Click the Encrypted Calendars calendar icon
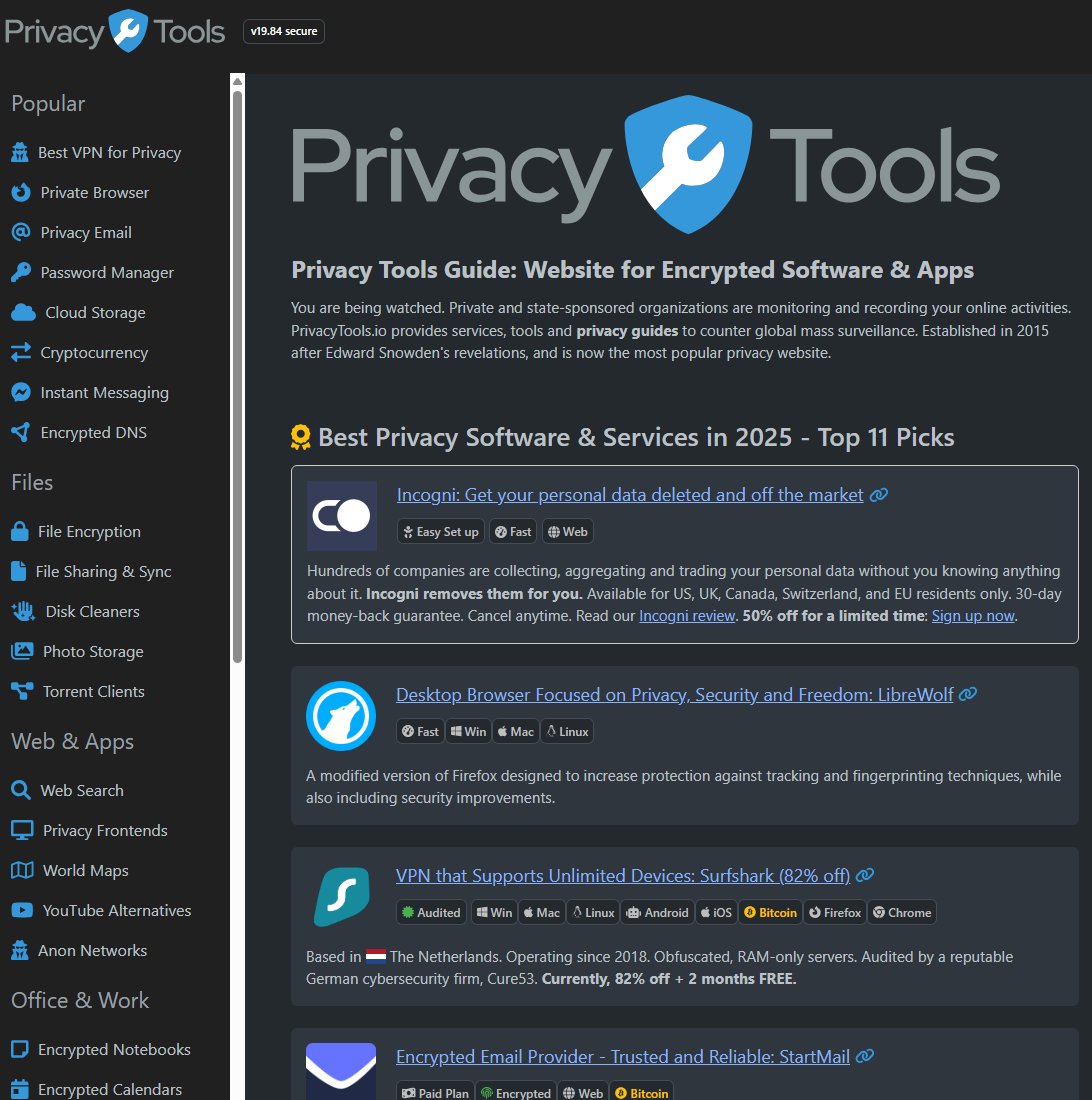Screen dimensions: 1092x1100 pyautogui.click(x=20, y=1089)
